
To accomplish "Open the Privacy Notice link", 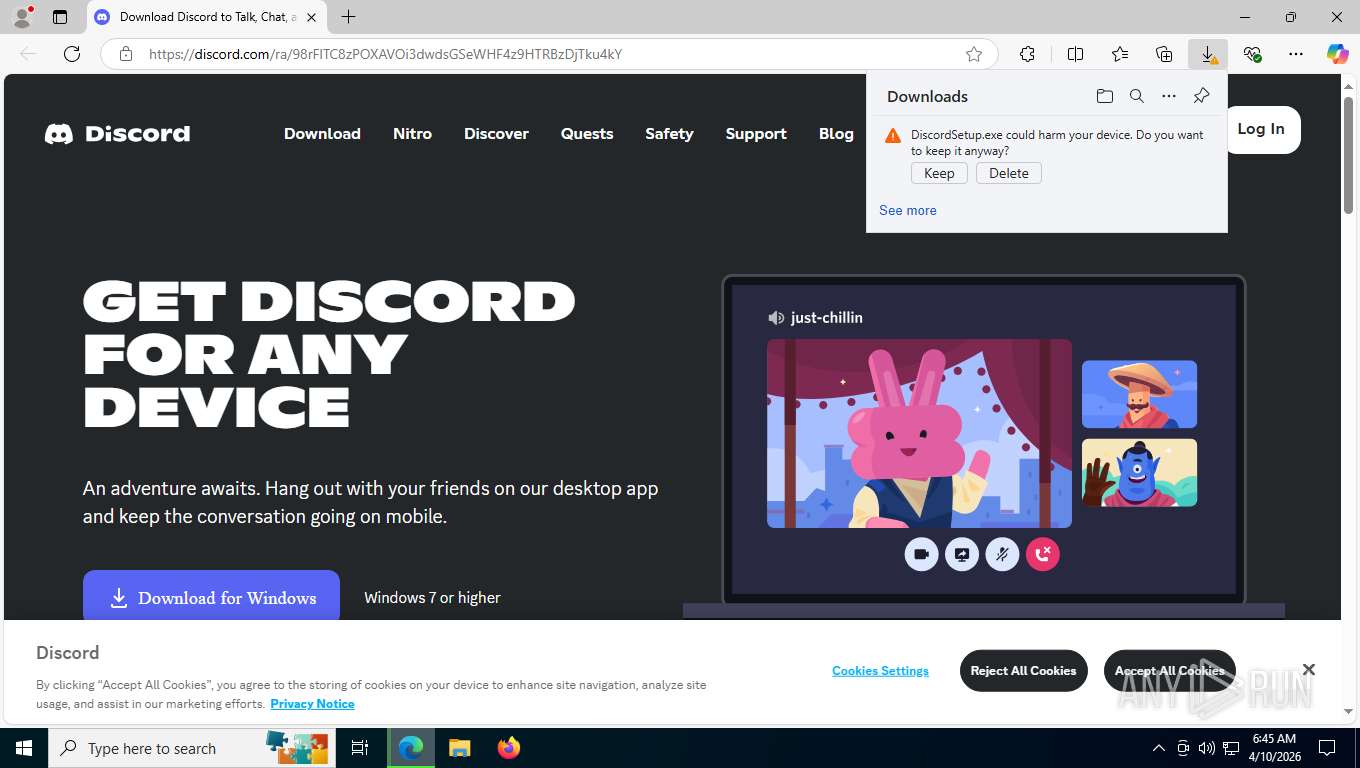I will [312, 704].
